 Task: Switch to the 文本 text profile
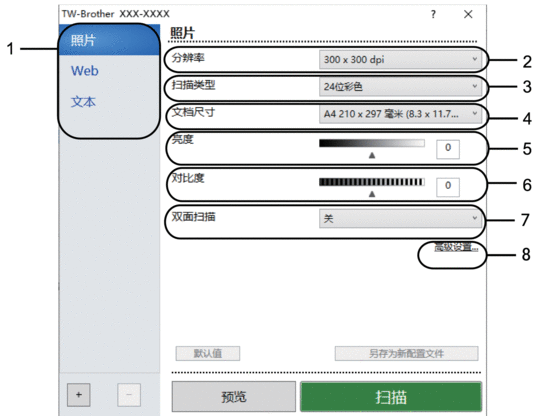point(83,101)
